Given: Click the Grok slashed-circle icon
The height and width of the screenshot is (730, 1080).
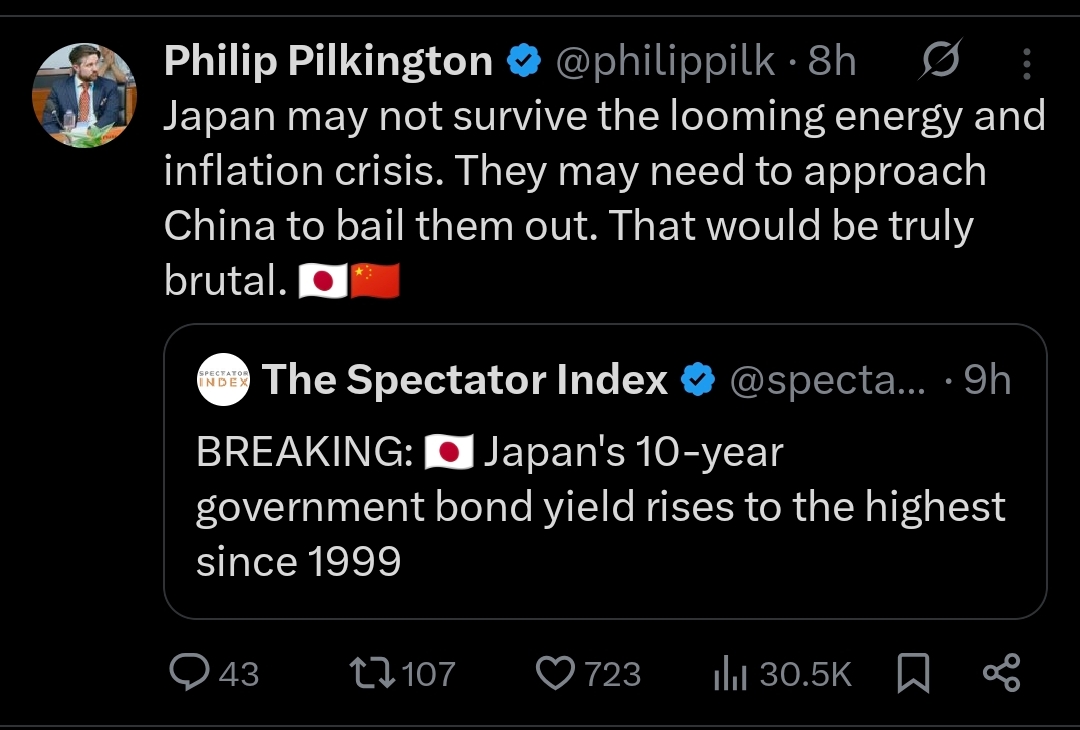Looking at the screenshot, I should 941,62.
